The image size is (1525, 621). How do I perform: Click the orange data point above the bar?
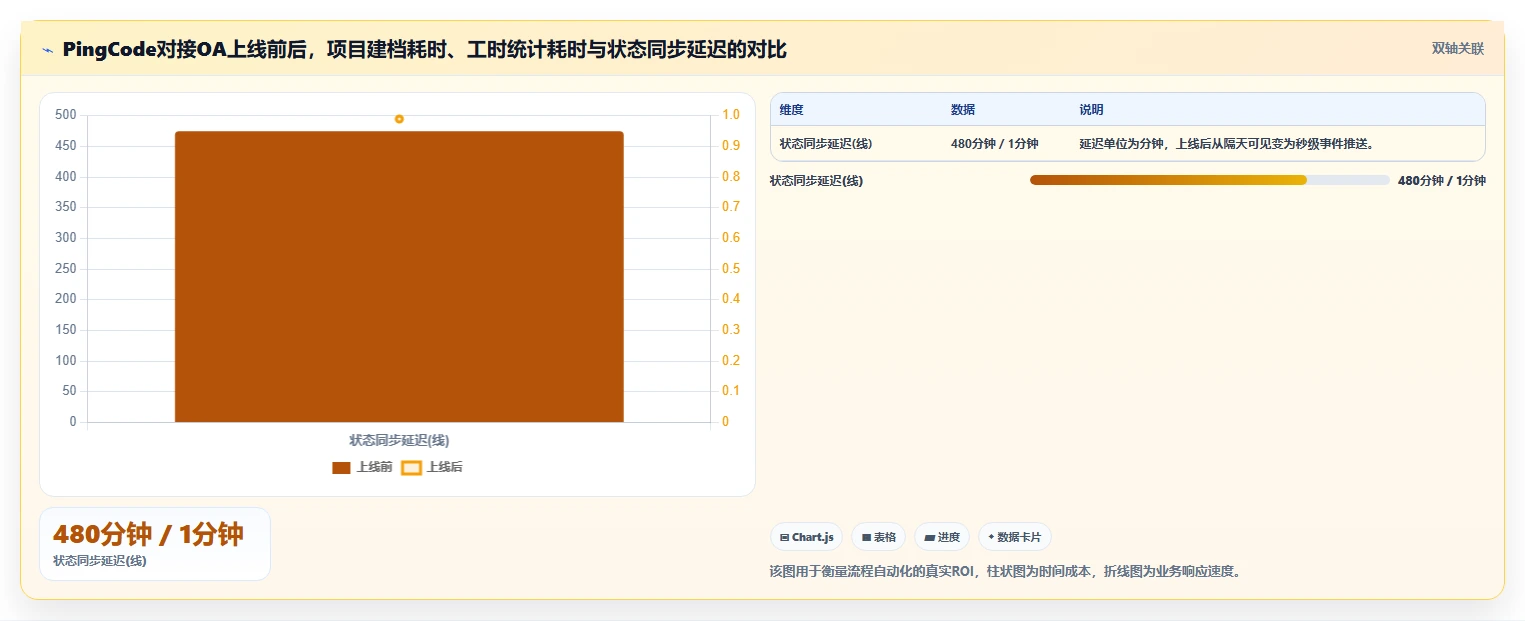click(x=399, y=119)
